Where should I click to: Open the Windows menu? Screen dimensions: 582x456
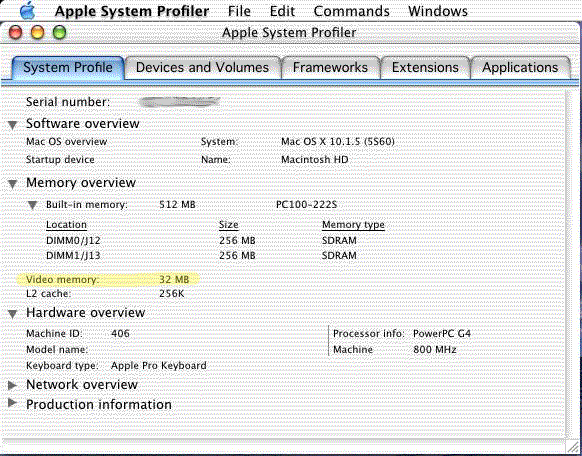tap(438, 11)
